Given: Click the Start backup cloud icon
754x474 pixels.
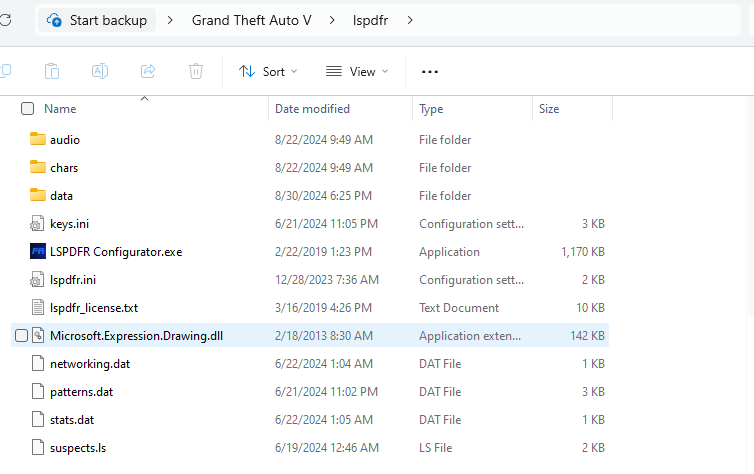Looking at the screenshot, I should point(54,20).
